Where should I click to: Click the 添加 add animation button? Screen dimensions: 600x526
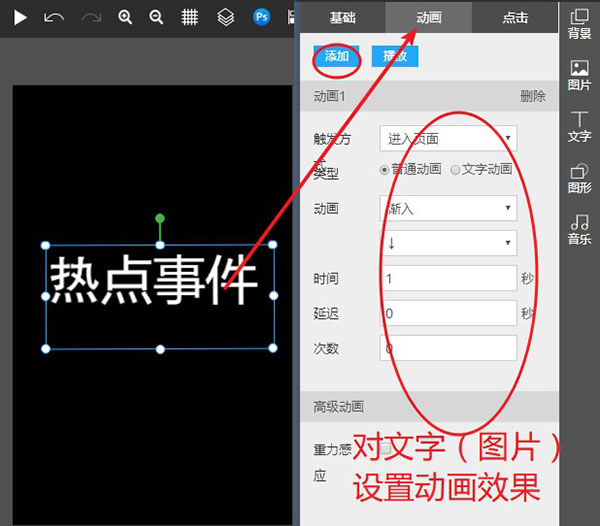click(336, 56)
